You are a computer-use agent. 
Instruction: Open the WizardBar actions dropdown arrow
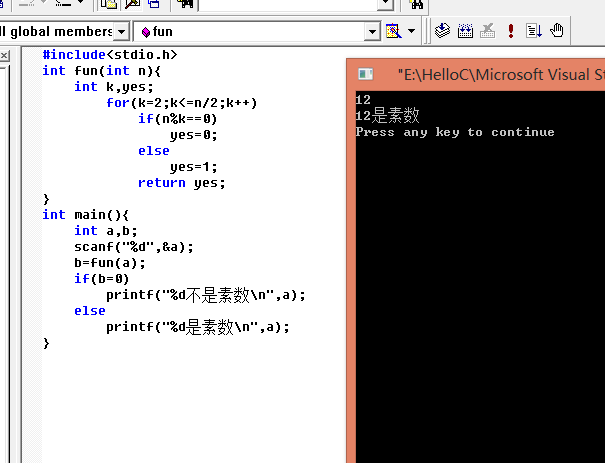coord(412,31)
